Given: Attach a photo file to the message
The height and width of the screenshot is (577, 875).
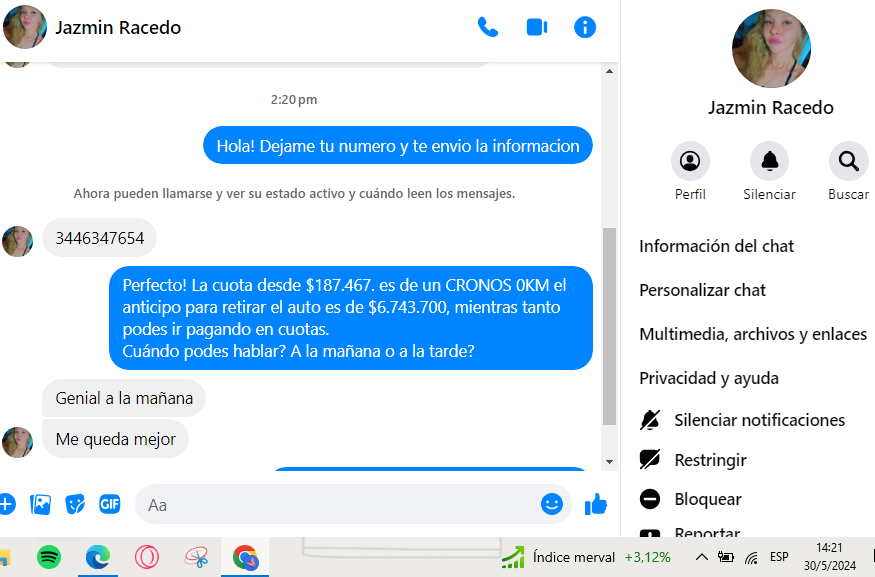Looking at the screenshot, I should pyautogui.click(x=41, y=504).
